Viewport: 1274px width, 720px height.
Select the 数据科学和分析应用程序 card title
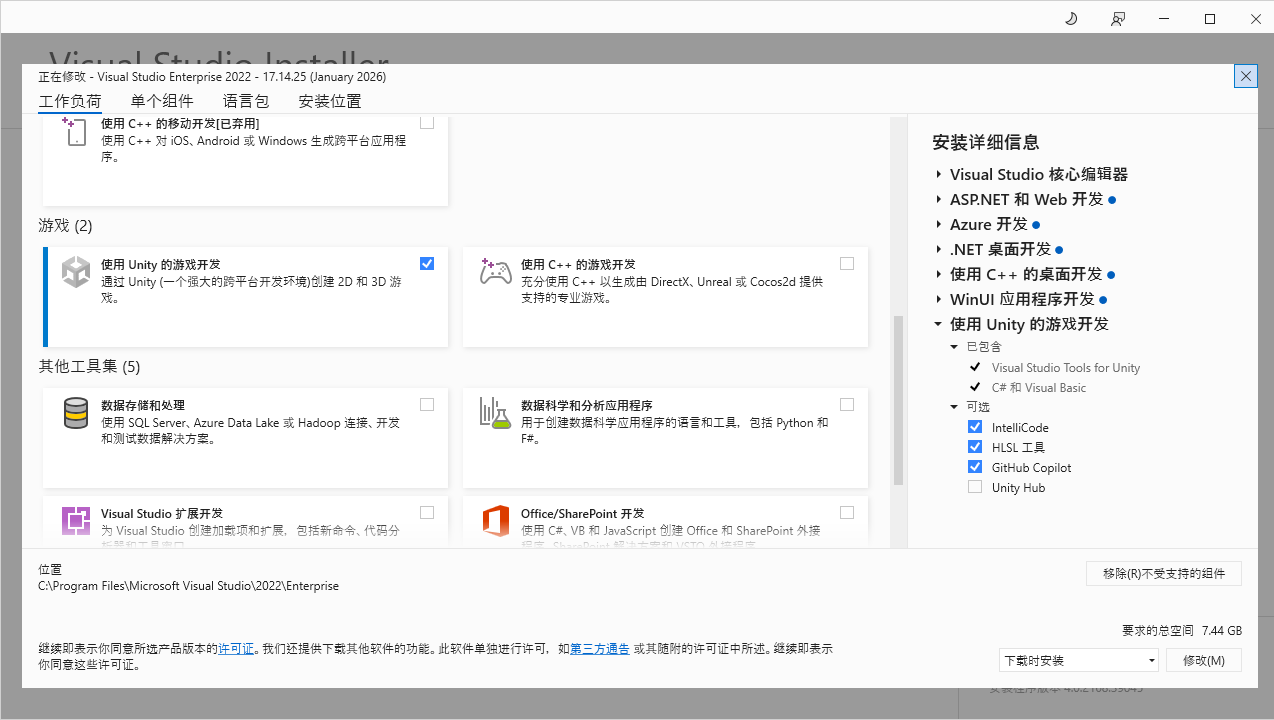coord(587,406)
